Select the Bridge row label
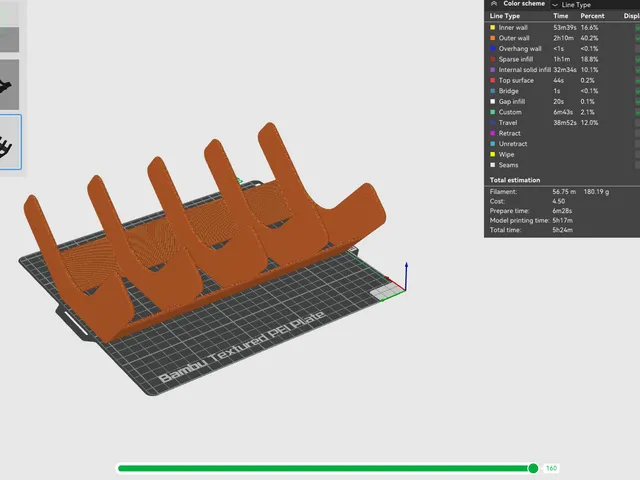 (509, 91)
